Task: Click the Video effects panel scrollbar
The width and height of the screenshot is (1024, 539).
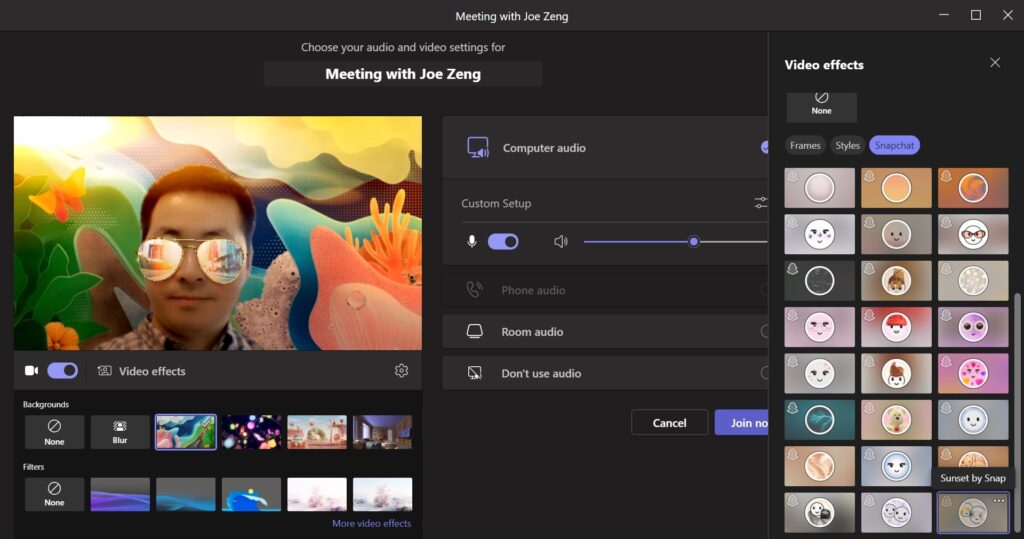Action: click(x=1017, y=400)
